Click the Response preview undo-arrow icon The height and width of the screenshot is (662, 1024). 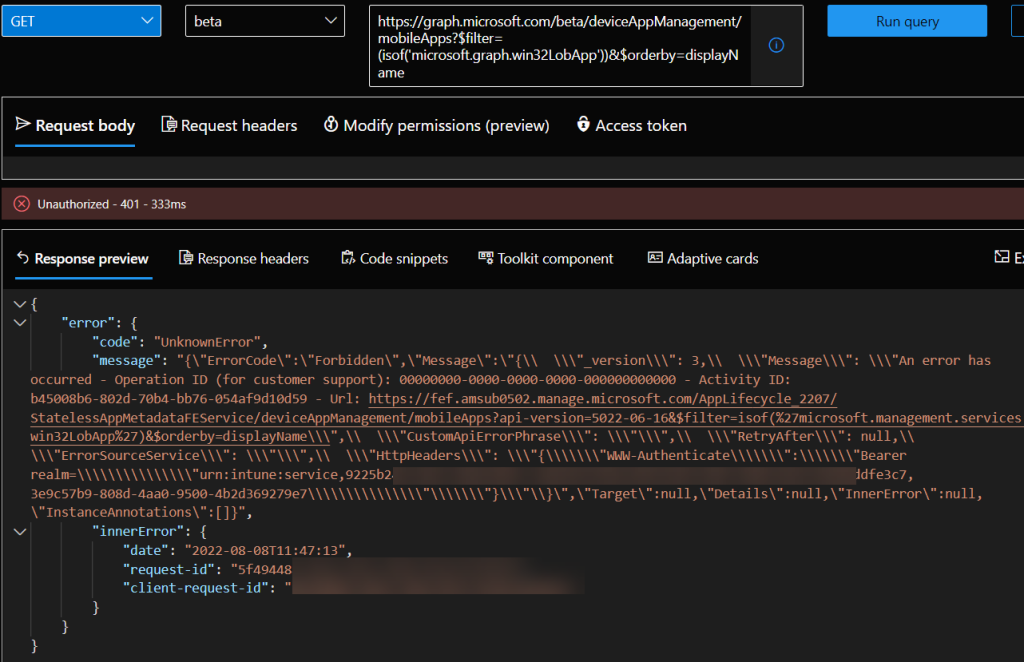click(23, 258)
